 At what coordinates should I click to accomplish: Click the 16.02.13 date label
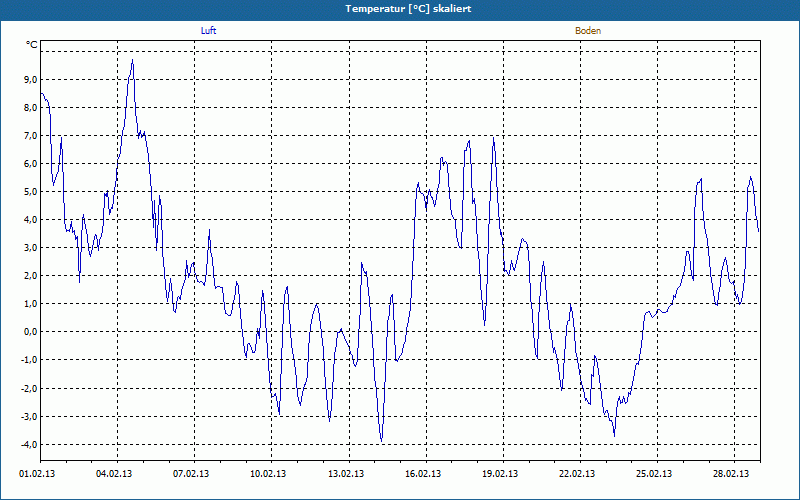(x=423, y=474)
